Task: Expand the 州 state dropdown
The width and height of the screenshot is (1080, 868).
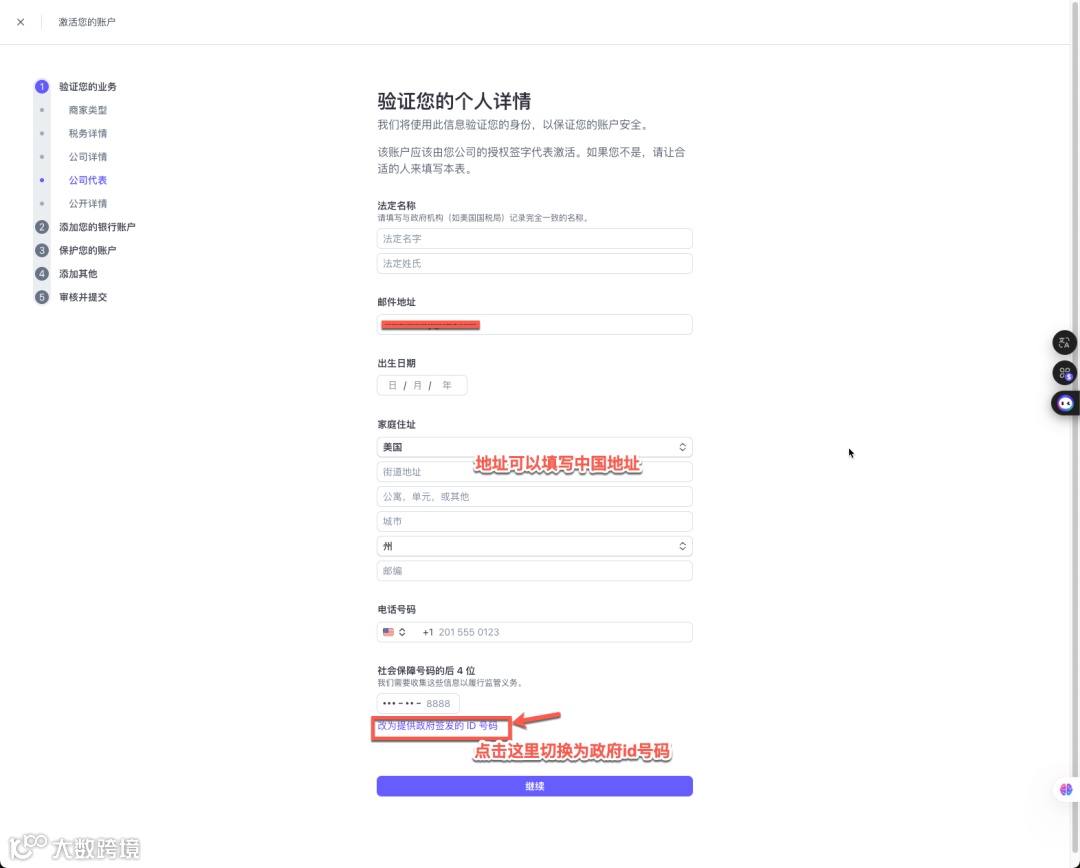Action: pos(534,546)
